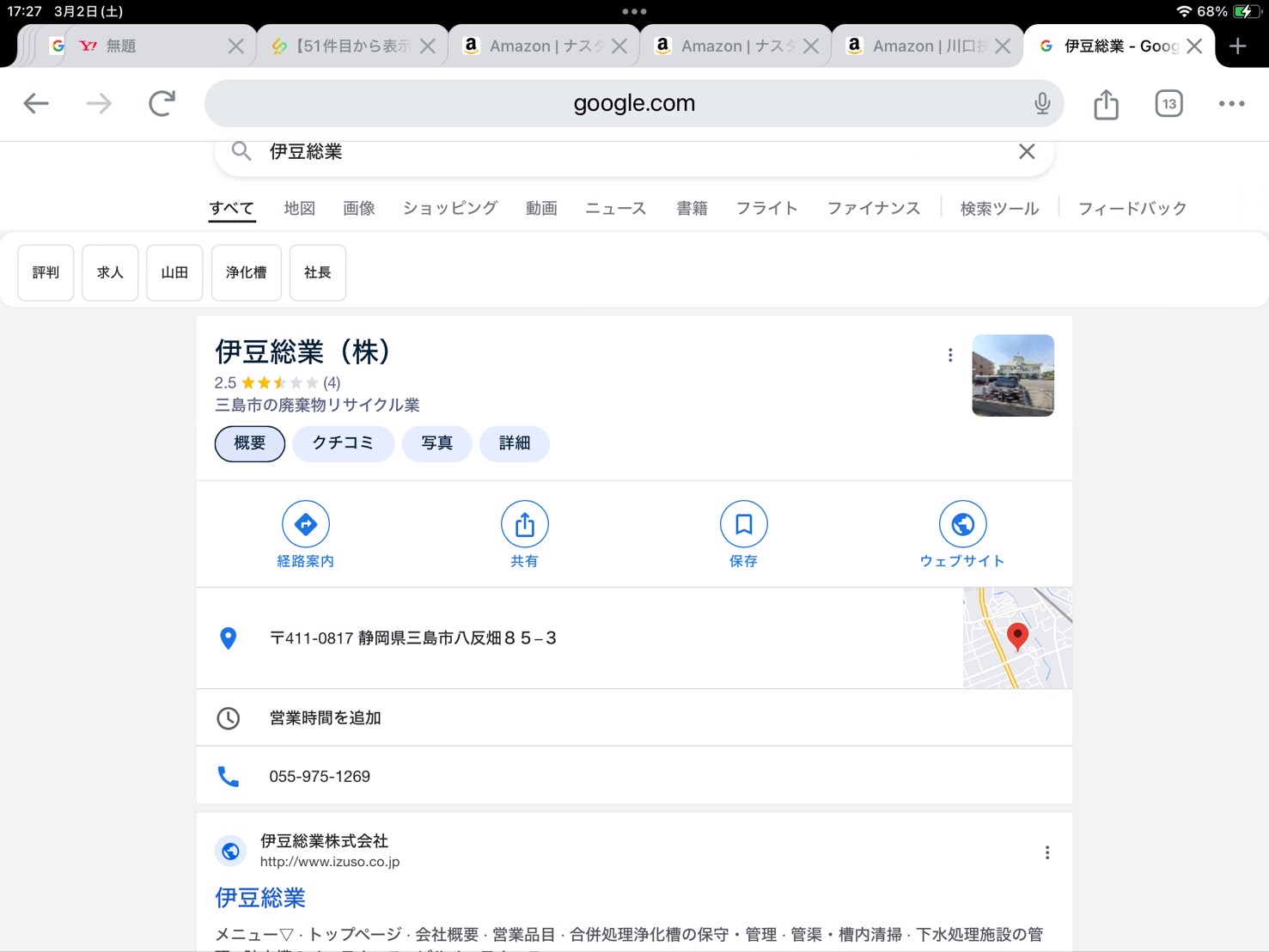The width and height of the screenshot is (1269, 952).
Task: Open the 伊豆総業 search result title
Action: pyautogui.click(x=260, y=899)
